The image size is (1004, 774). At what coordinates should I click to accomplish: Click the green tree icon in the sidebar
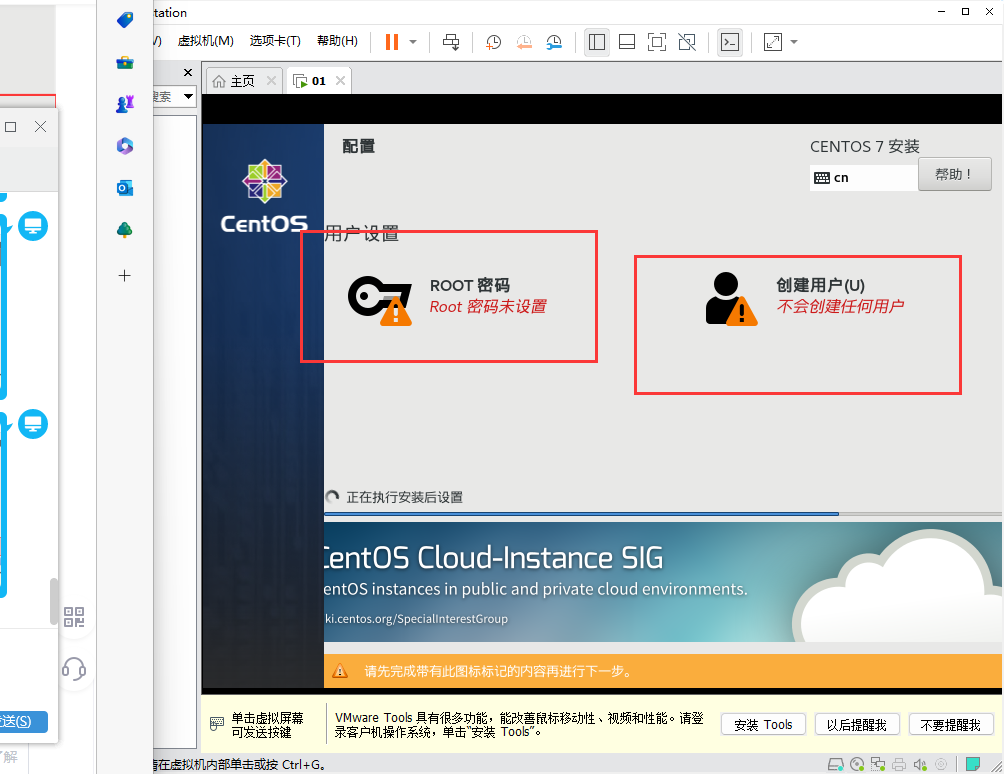click(x=125, y=230)
